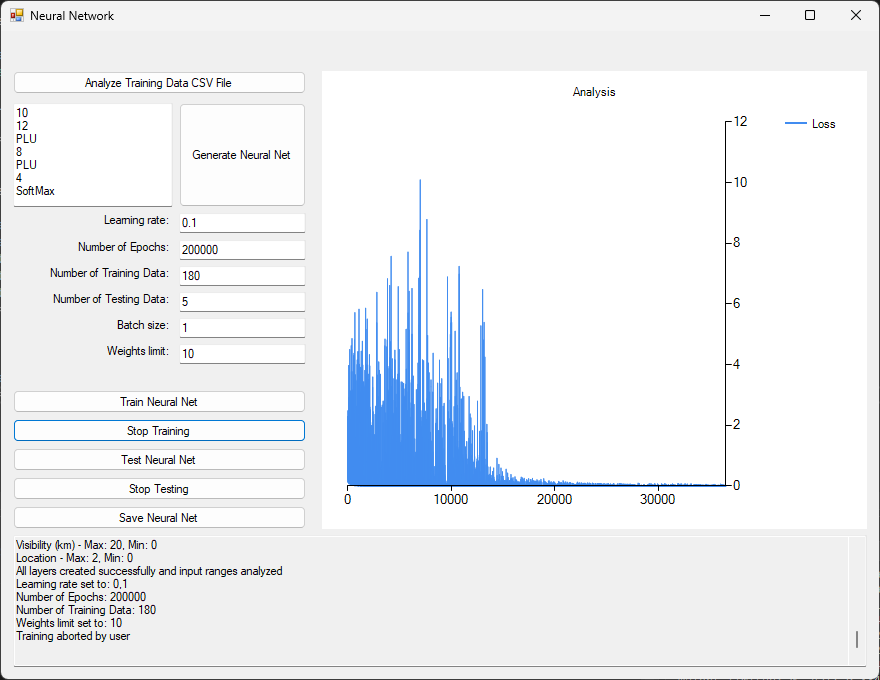Start training with Train Neural Net button
880x680 pixels.
click(159, 401)
